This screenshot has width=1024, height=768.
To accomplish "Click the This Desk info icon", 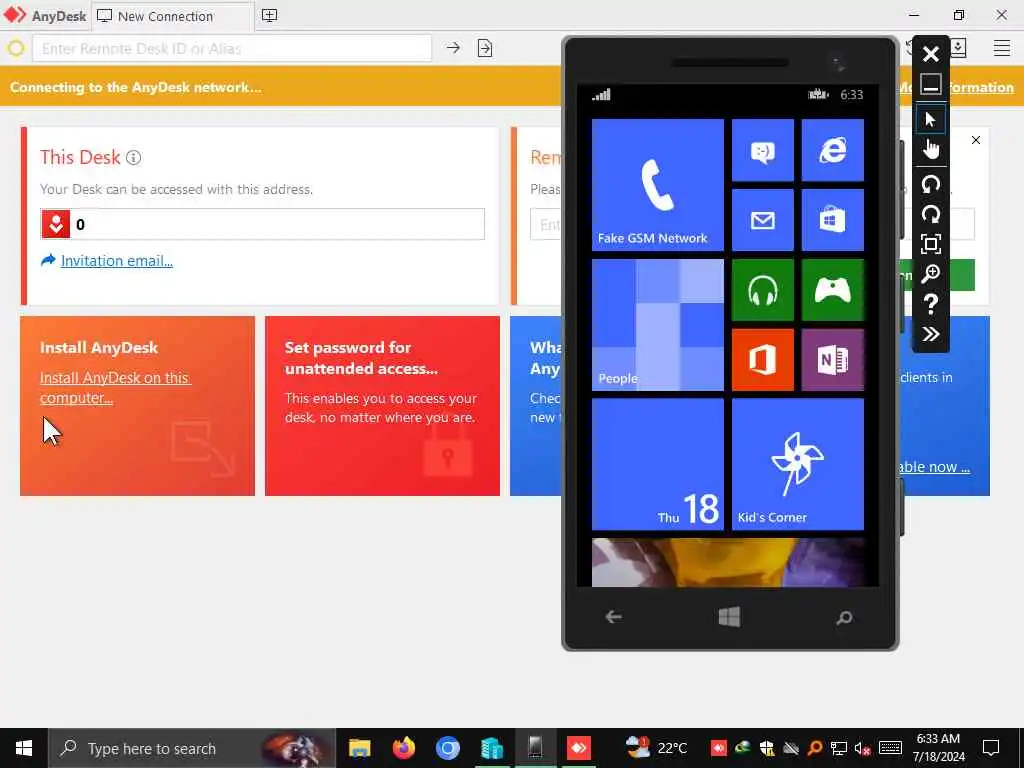I will tap(133, 157).
